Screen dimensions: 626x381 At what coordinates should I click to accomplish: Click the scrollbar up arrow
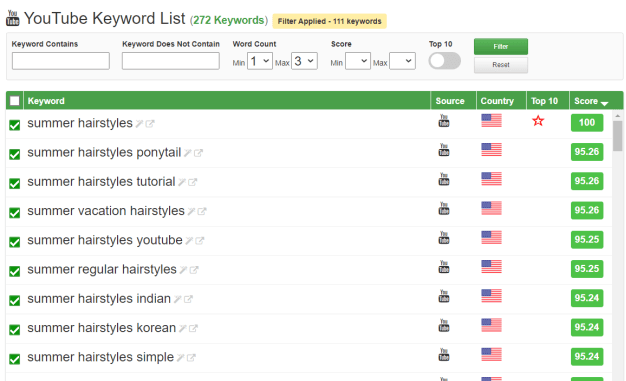[x=618, y=116]
